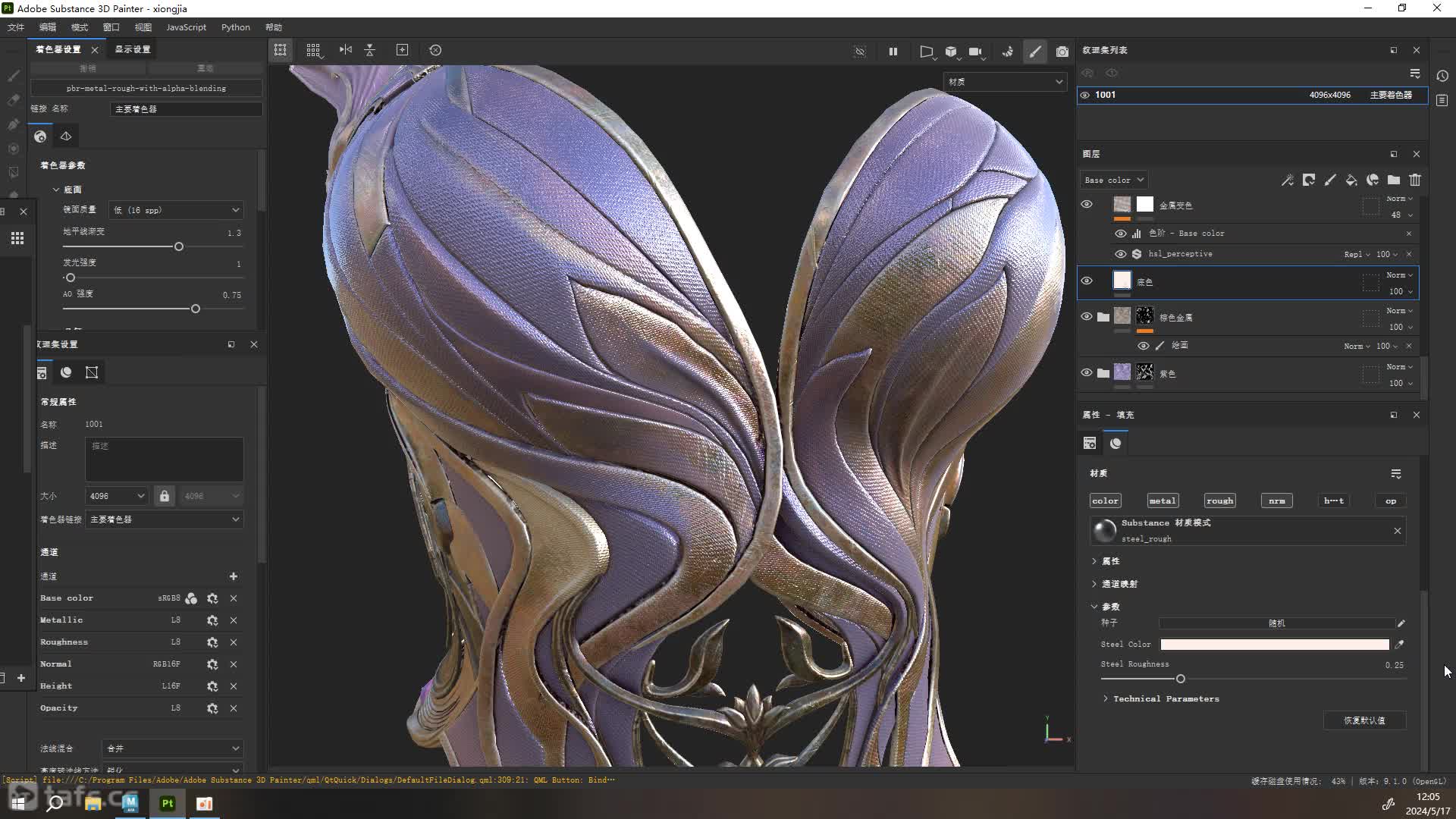Toggle visibility of texture set 1001
The height and width of the screenshot is (819, 1456).
(x=1085, y=96)
